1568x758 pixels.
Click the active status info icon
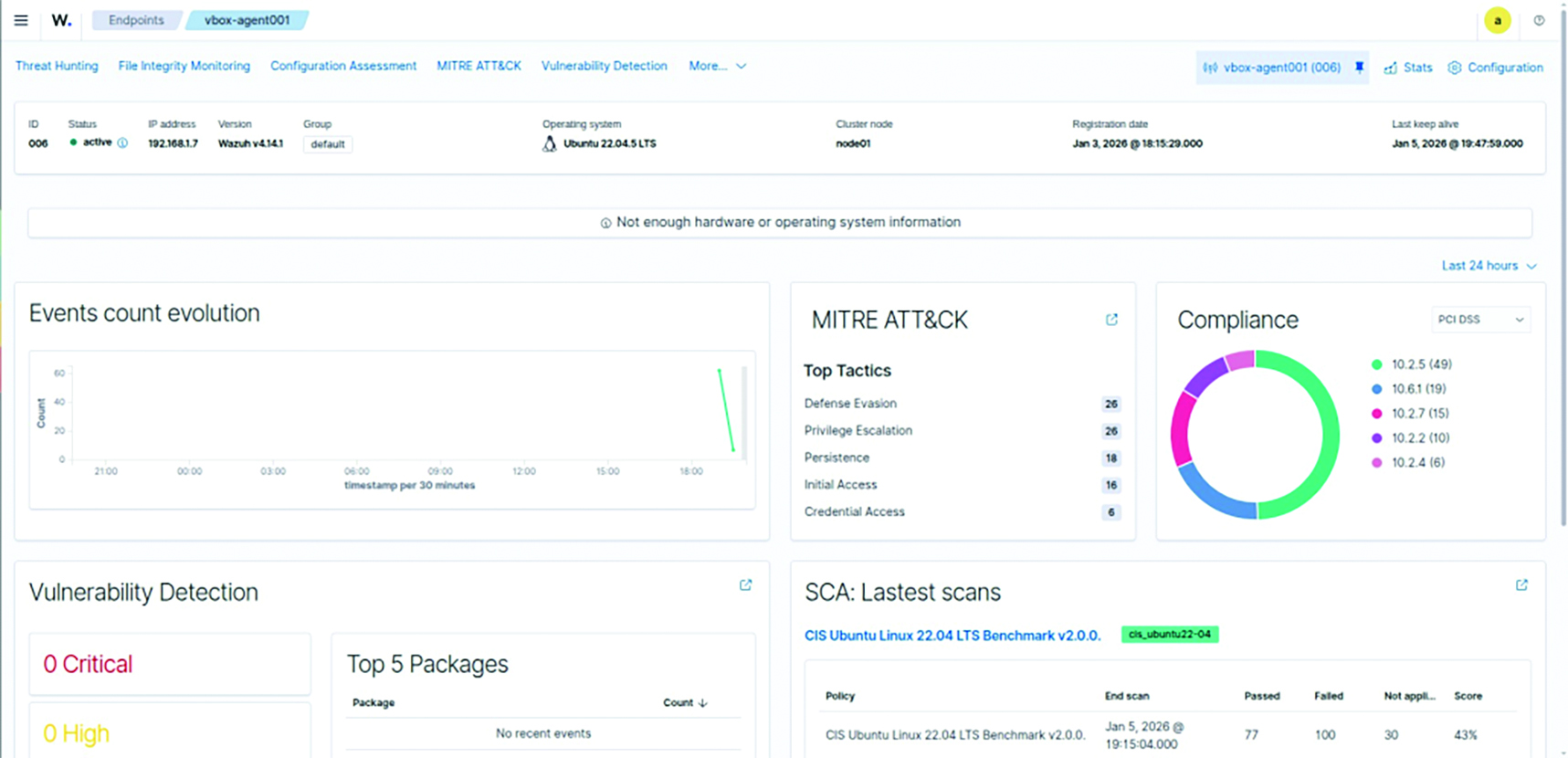point(122,143)
